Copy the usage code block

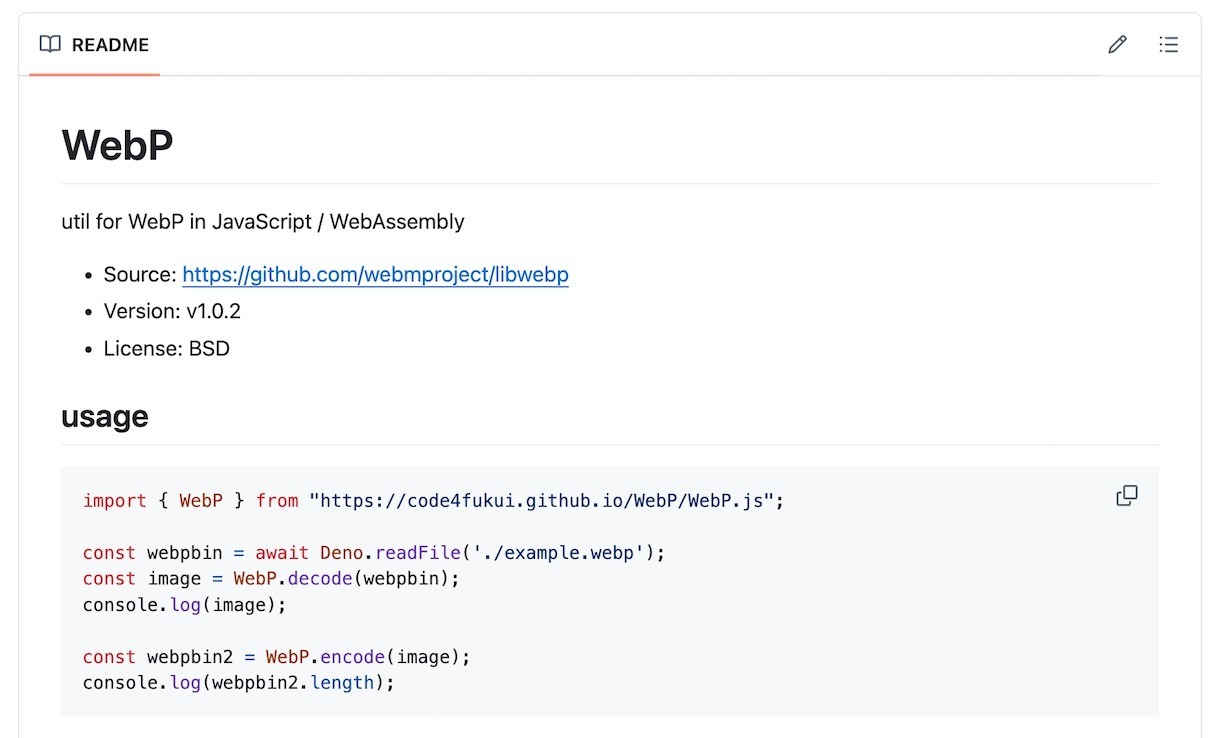click(x=1126, y=496)
